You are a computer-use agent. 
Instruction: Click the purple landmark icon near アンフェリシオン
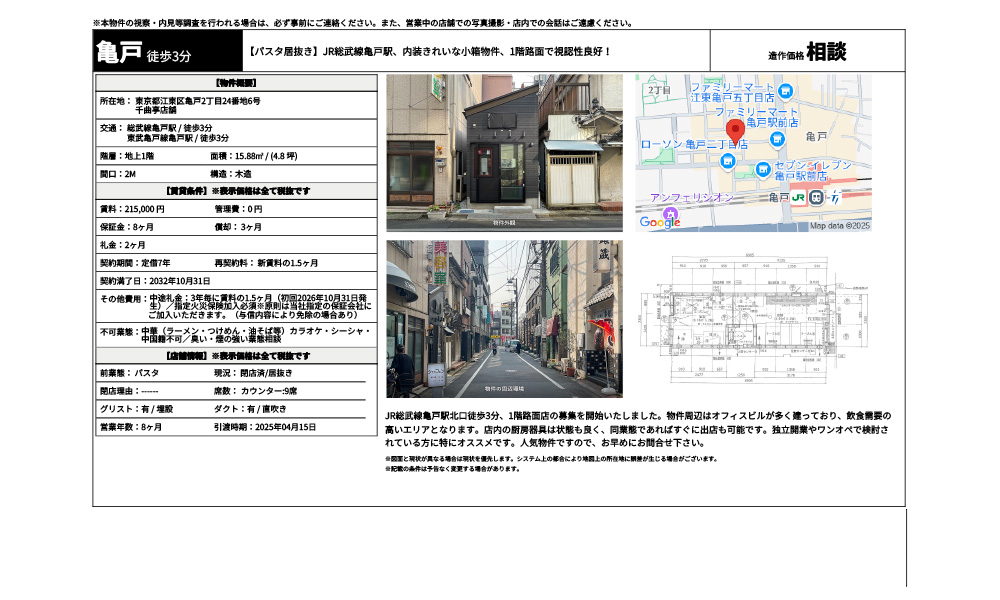tap(671, 211)
